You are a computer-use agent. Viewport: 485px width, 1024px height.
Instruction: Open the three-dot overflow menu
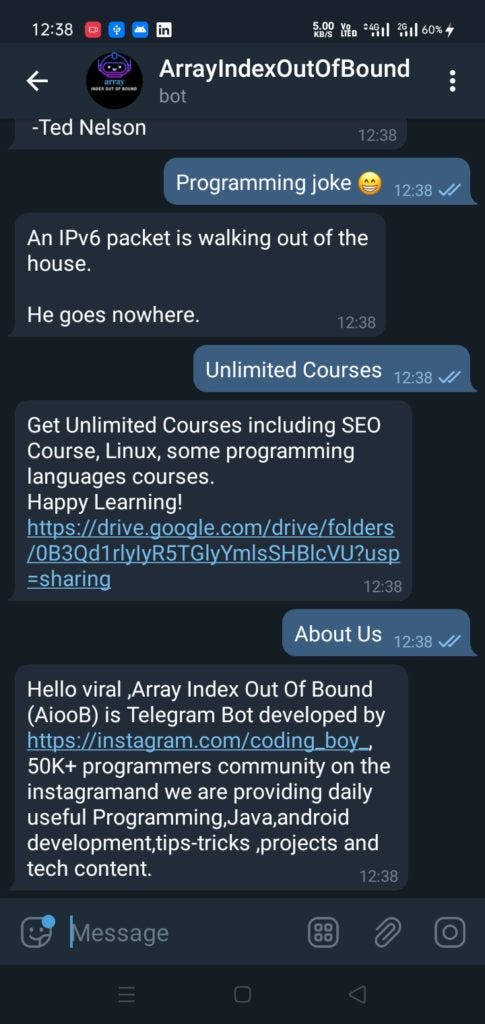pyautogui.click(x=452, y=81)
